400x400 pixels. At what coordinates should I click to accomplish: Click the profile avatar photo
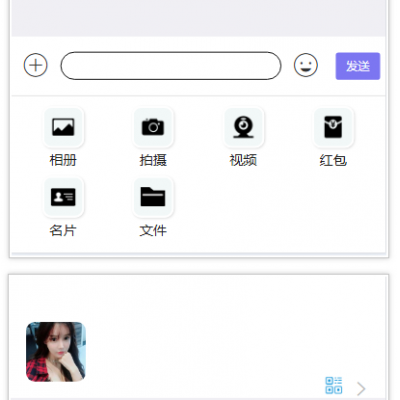click(x=56, y=352)
